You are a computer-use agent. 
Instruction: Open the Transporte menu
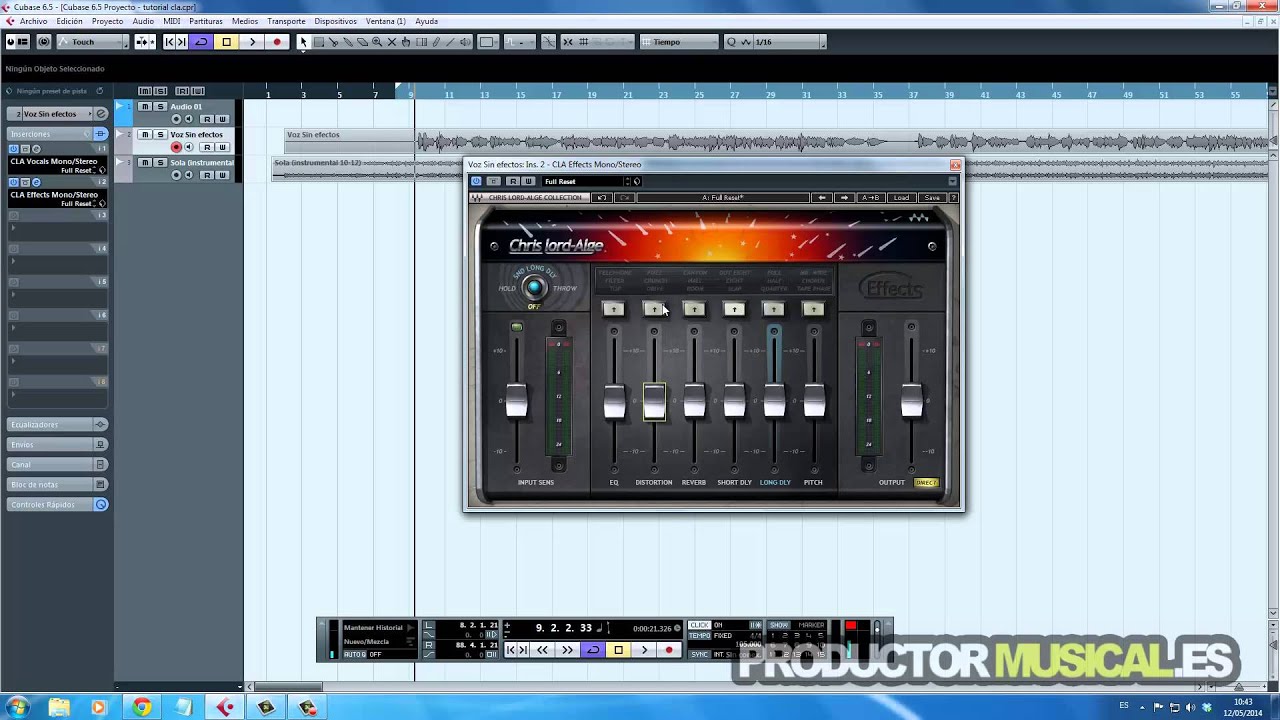coord(286,21)
